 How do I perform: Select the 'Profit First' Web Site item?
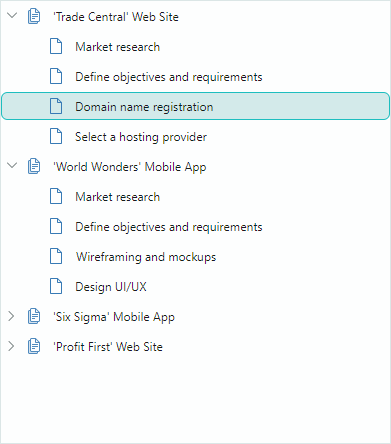point(108,347)
